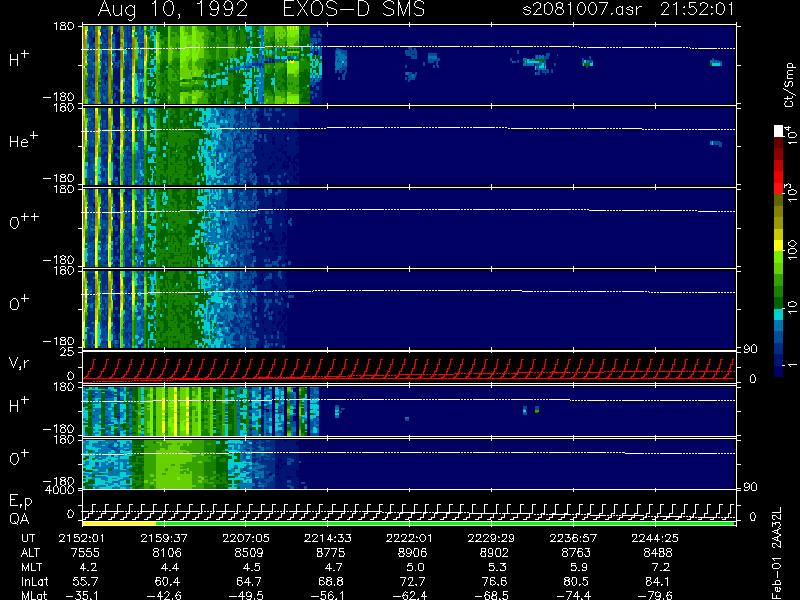Click the altitude value '8763'
Viewport: 800px width, 600px height.
tap(576, 553)
